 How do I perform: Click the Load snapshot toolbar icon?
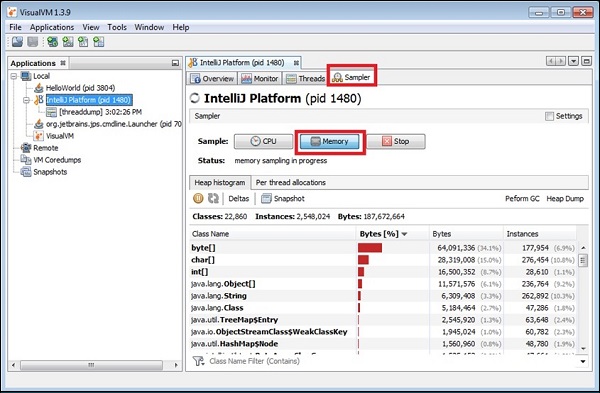click(17, 42)
